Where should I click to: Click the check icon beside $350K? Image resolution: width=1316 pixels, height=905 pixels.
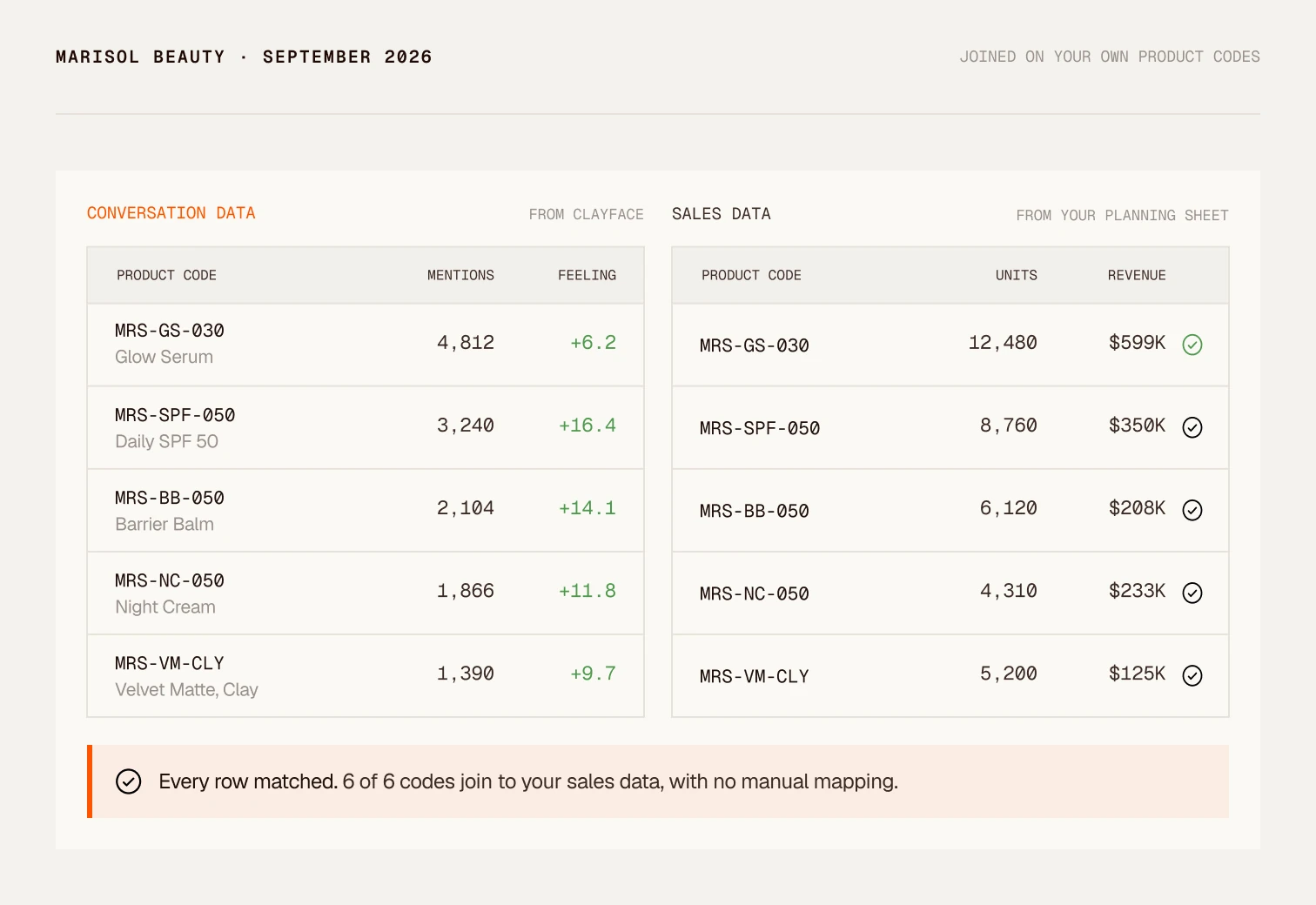pyautogui.click(x=1192, y=427)
